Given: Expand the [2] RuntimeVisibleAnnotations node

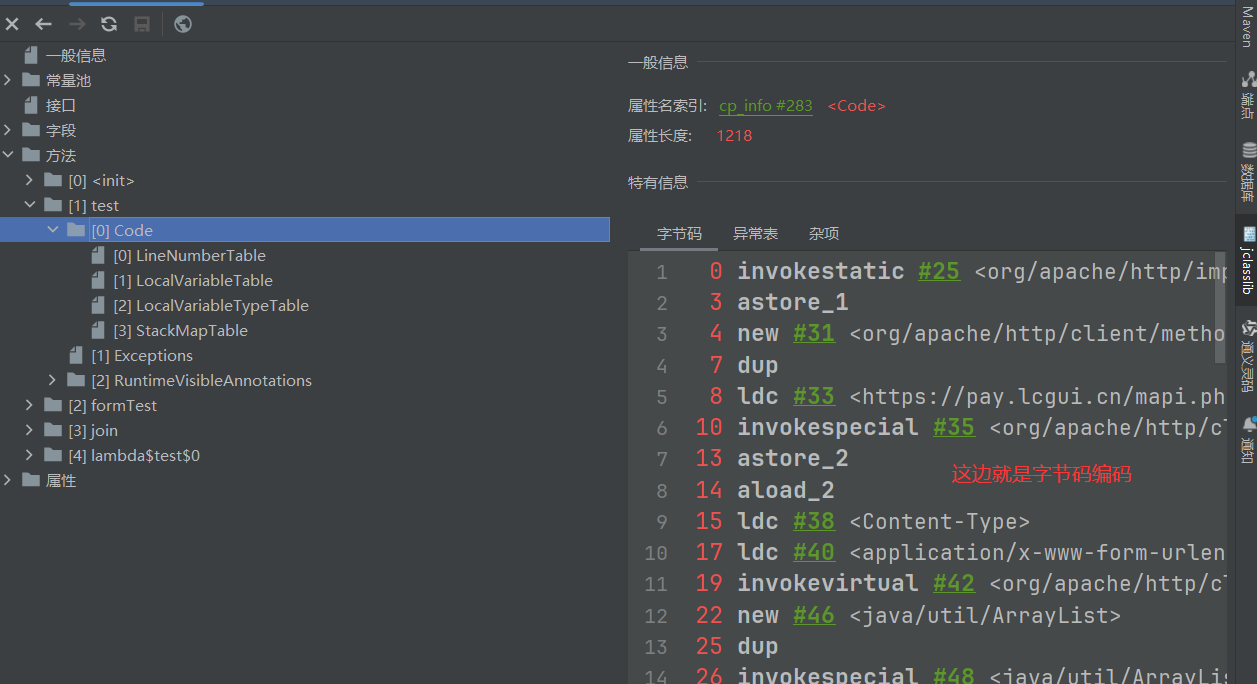Looking at the screenshot, I should click(53, 380).
